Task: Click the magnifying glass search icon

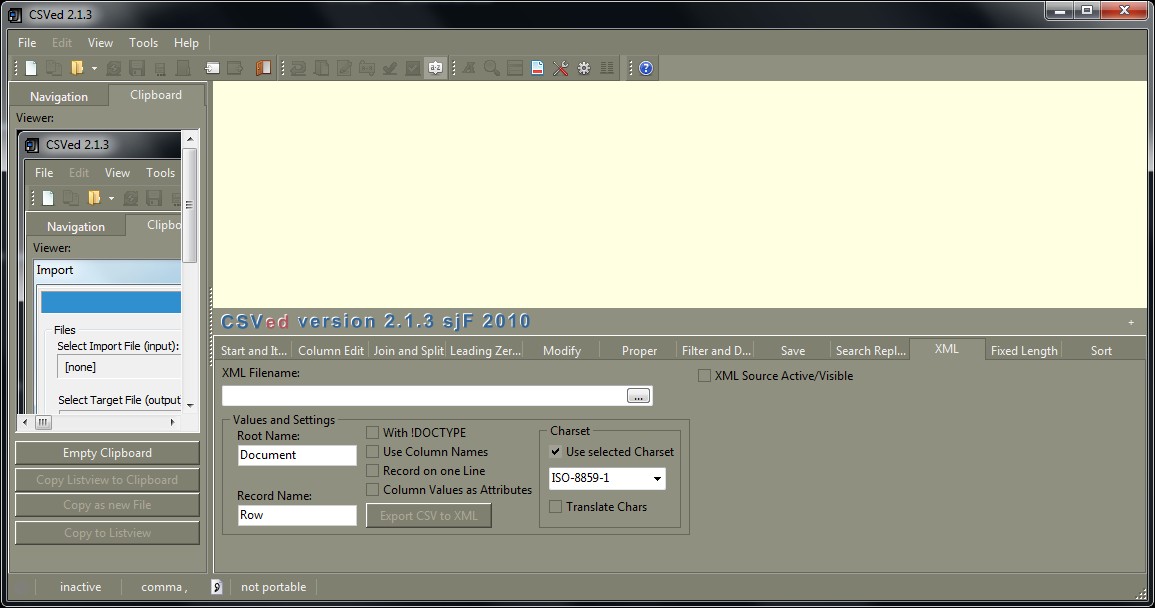Action: pyautogui.click(x=491, y=69)
